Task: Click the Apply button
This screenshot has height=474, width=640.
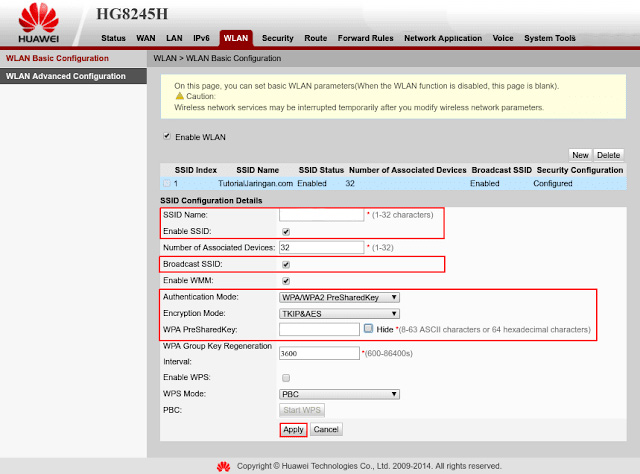Action: point(293,429)
